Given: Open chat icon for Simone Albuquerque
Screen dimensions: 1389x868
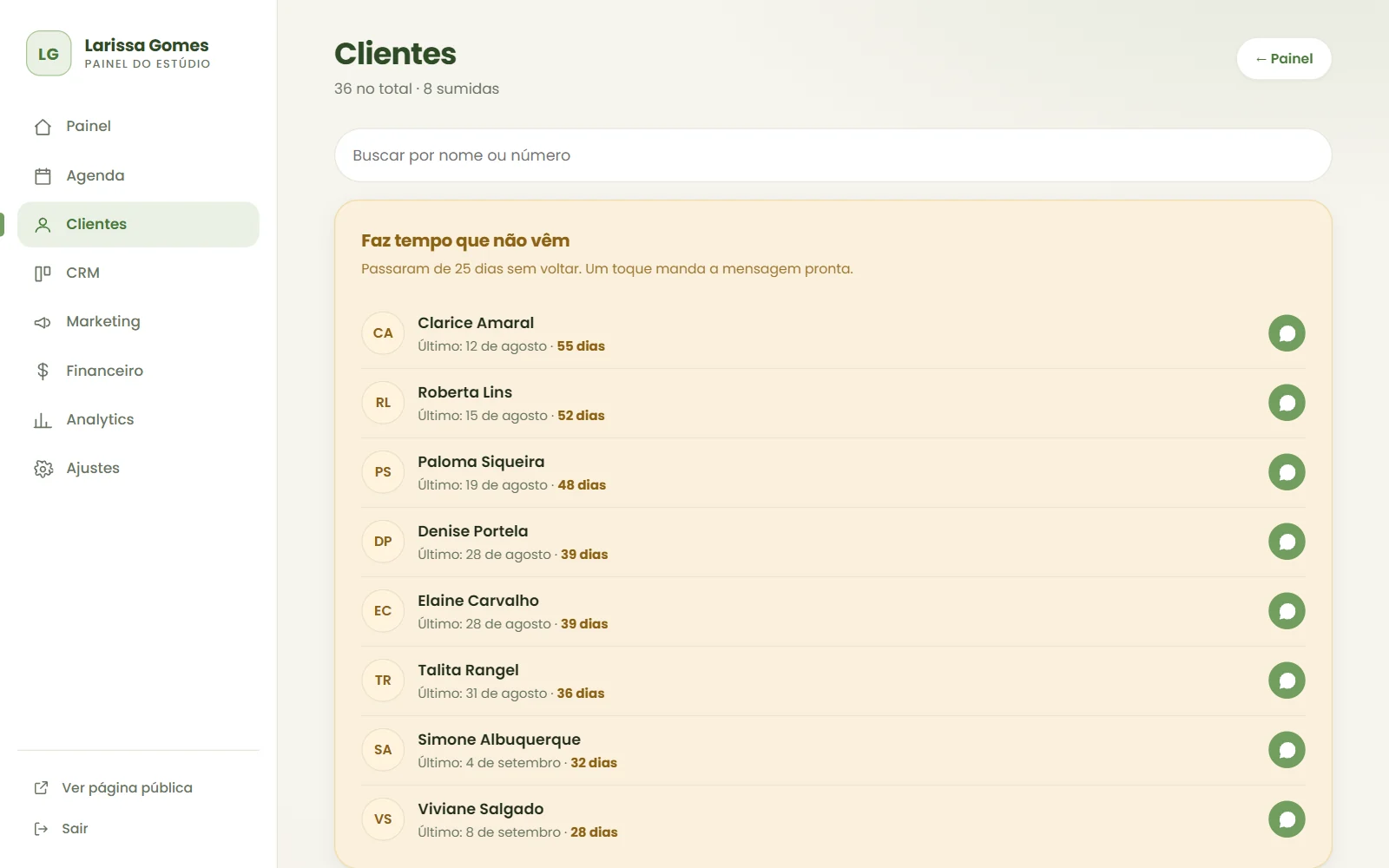Looking at the screenshot, I should coord(1287,750).
